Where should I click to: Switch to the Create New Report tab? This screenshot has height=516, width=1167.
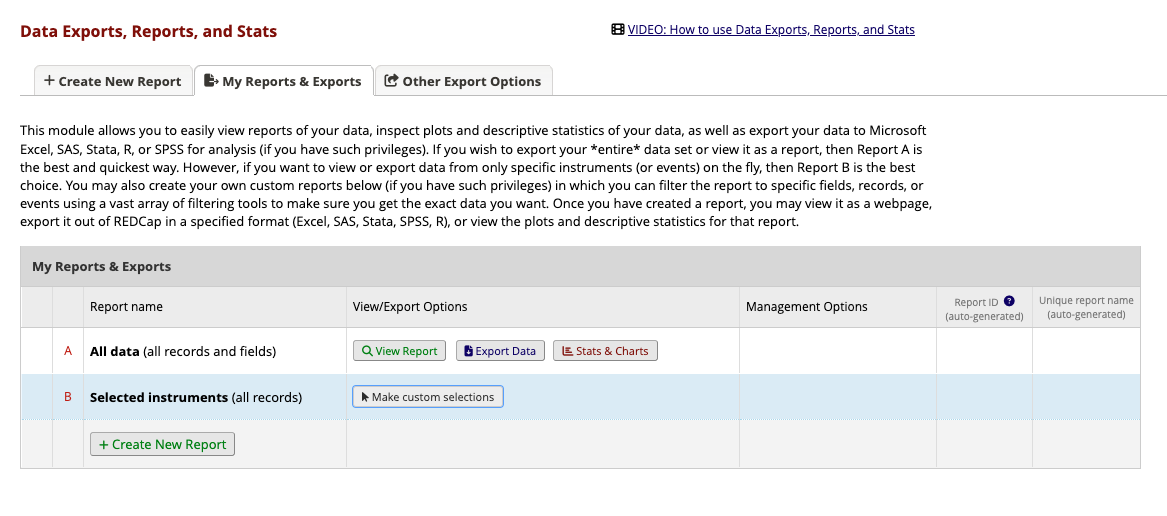[x=113, y=81]
